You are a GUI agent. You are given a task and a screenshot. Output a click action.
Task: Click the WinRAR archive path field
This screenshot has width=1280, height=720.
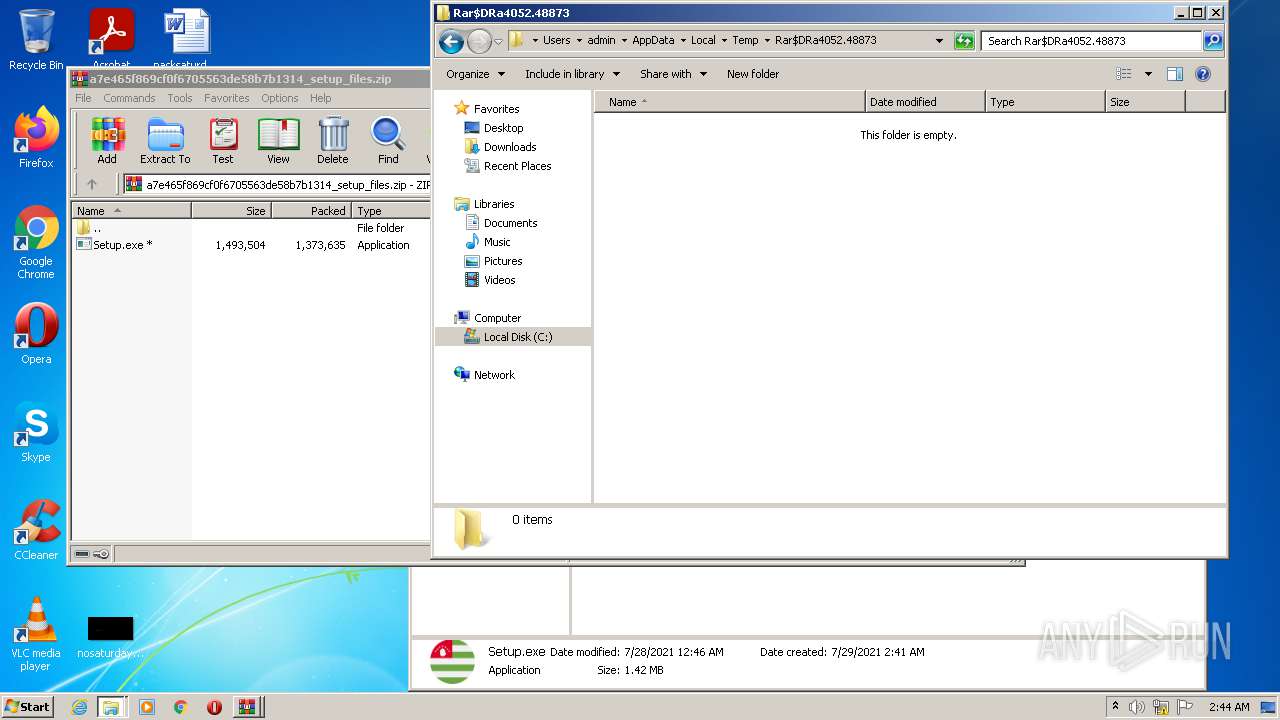tap(277, 184)
